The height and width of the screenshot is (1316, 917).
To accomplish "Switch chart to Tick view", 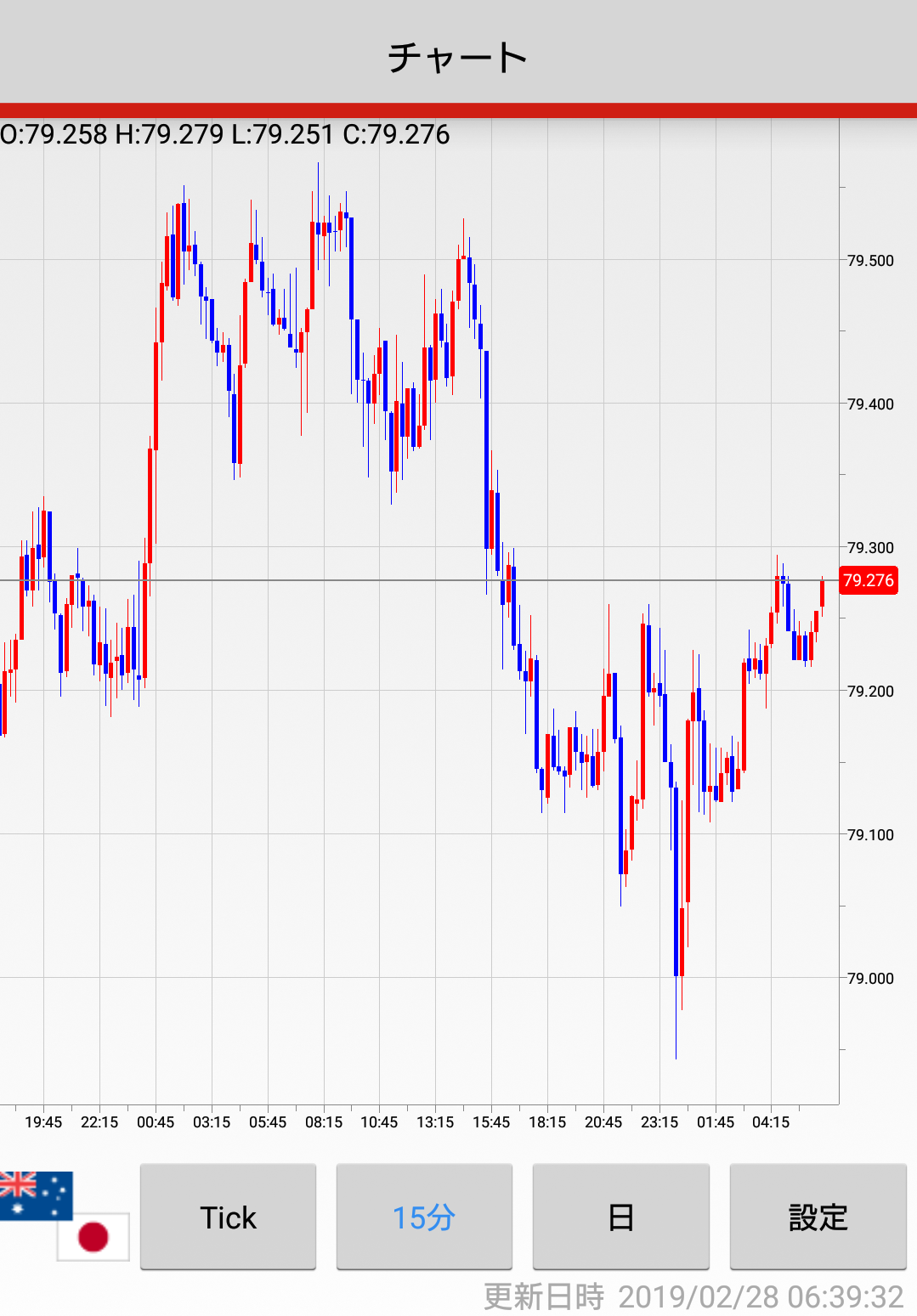I will 228,1217.
